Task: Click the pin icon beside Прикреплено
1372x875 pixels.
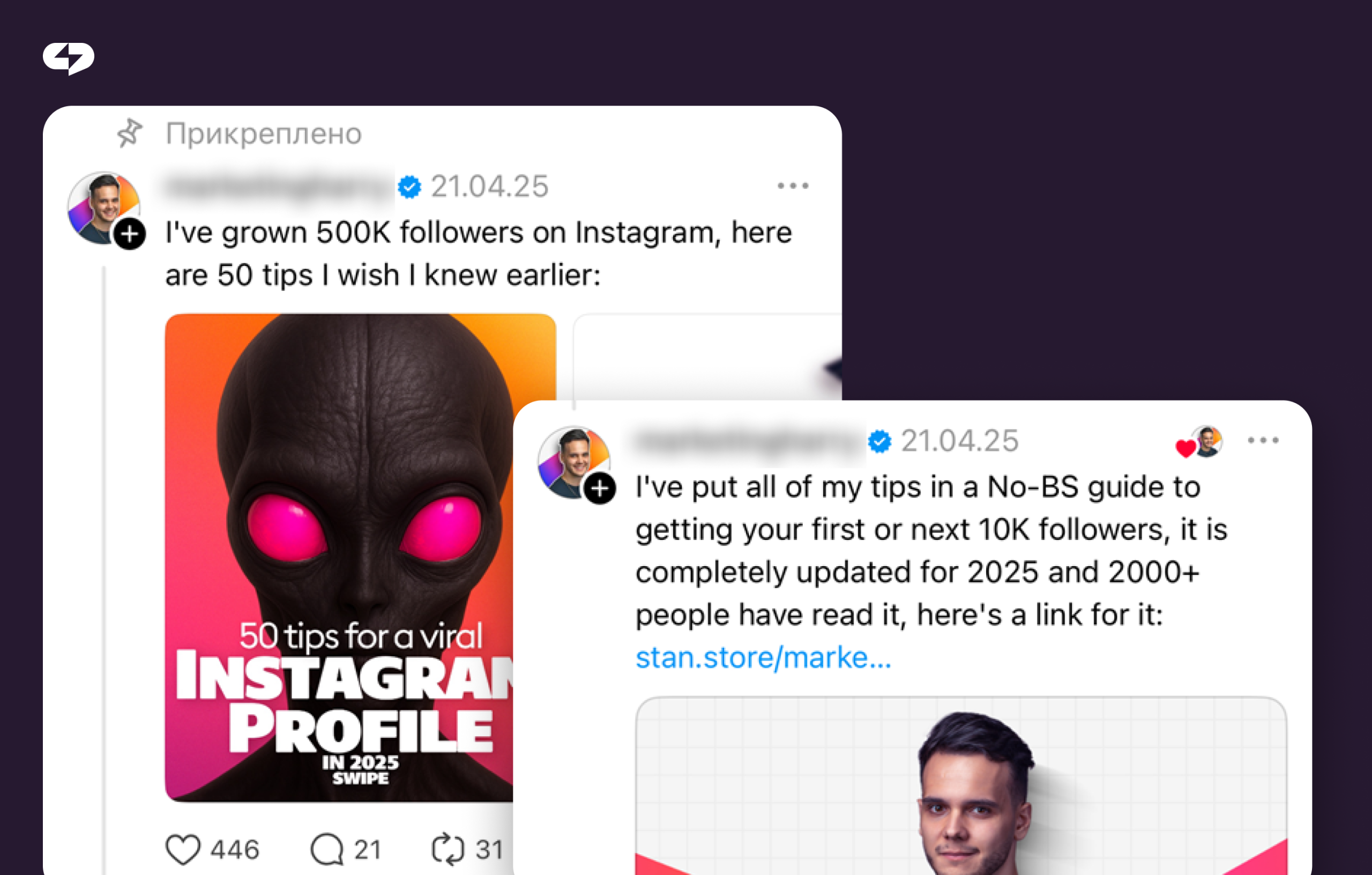Action: 129,134
